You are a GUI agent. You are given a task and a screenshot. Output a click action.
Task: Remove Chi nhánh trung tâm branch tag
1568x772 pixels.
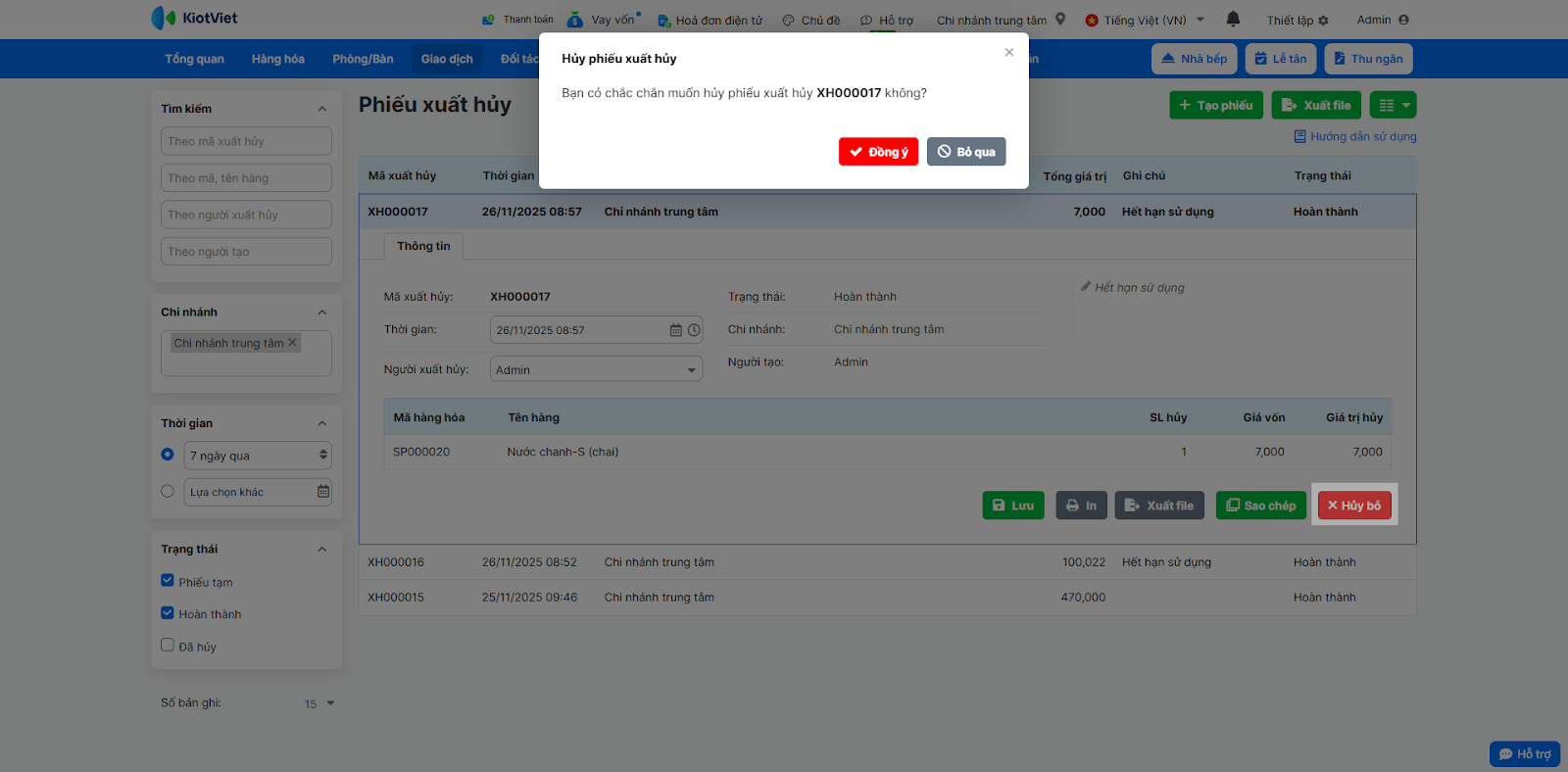[x=292, y=343]
